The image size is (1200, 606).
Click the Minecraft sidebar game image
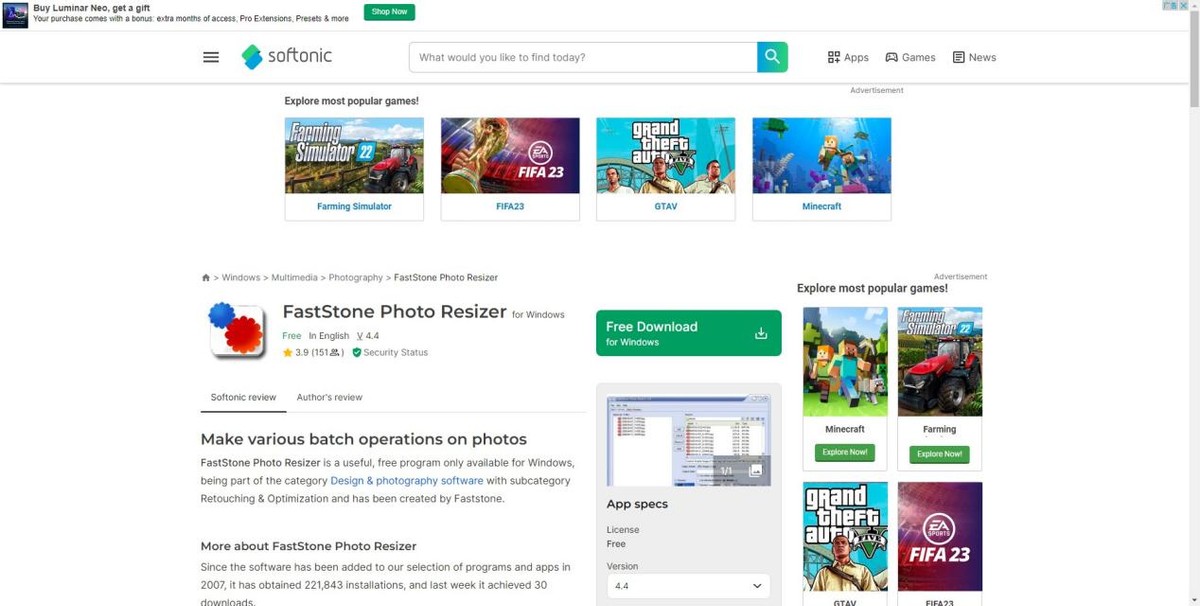tap(845, 361)
